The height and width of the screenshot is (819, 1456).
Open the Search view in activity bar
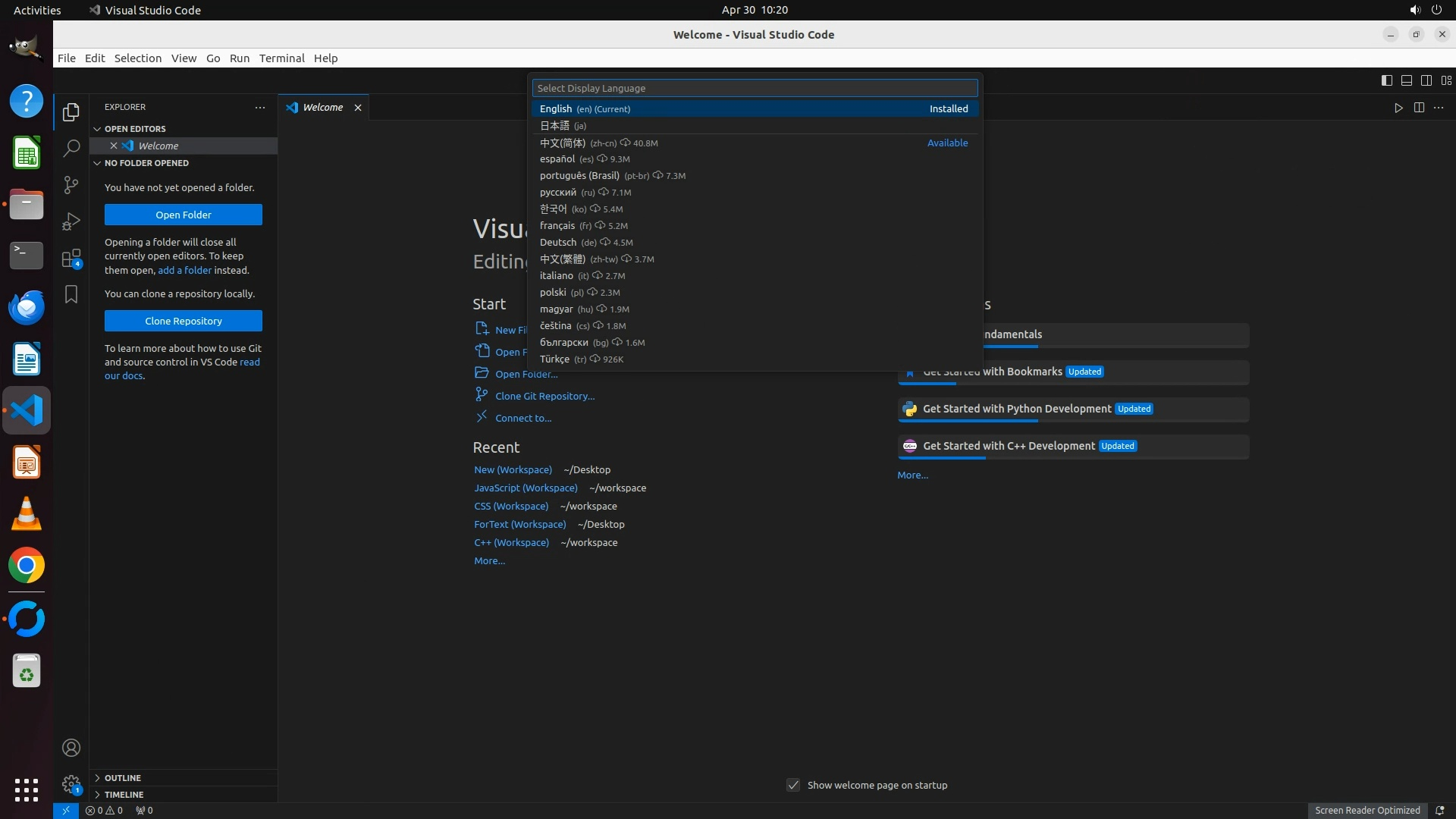[71, 148]
